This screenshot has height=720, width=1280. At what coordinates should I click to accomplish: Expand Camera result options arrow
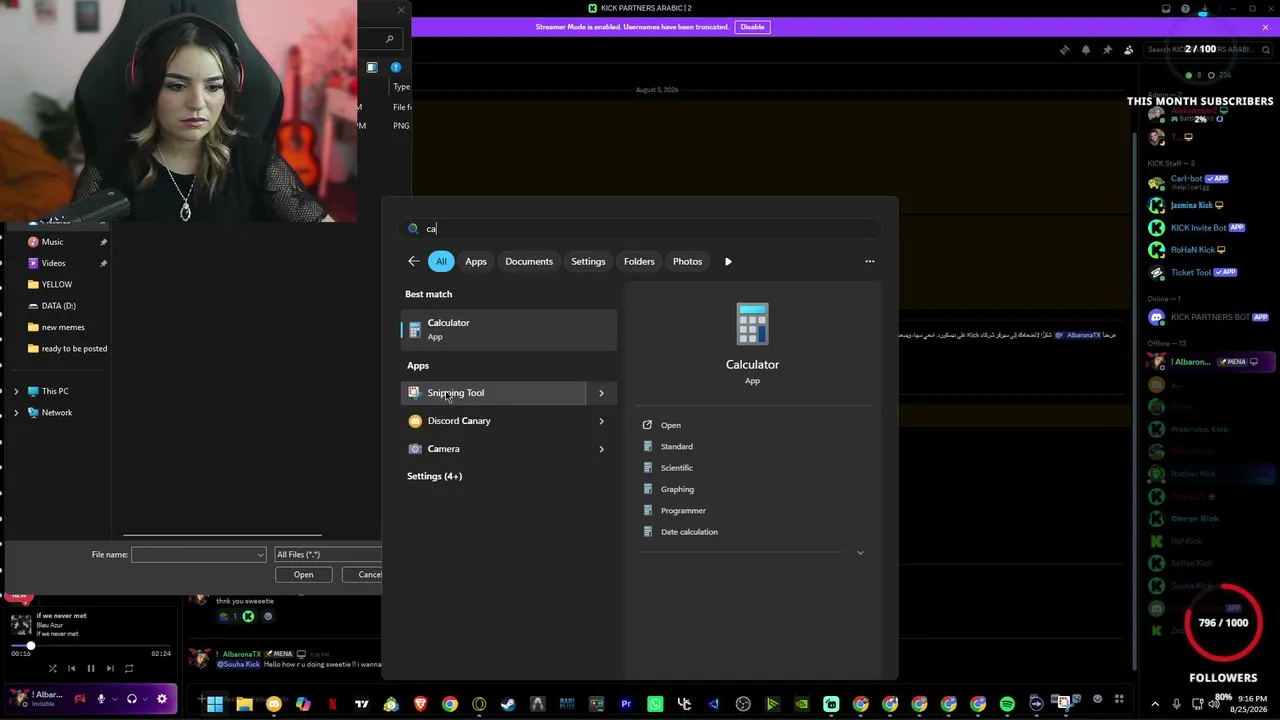601,449
